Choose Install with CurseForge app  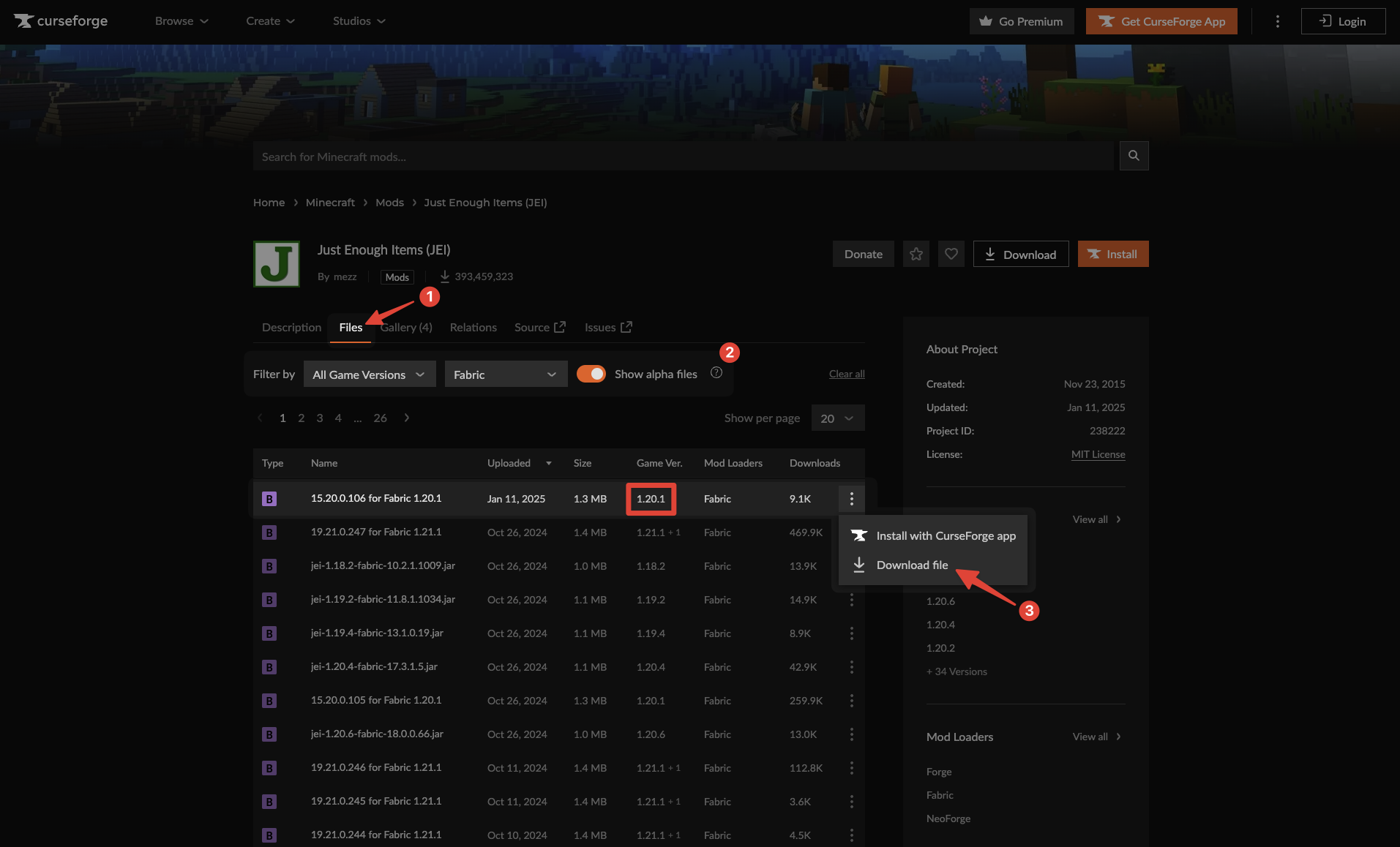[x=933, y=535]
